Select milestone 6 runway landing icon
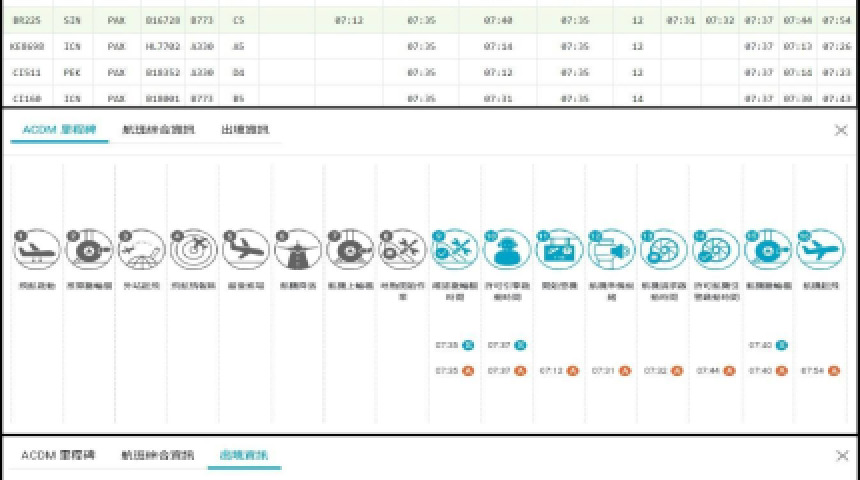The width and height of the screenshot is (860, 480). tap(297, 249)
